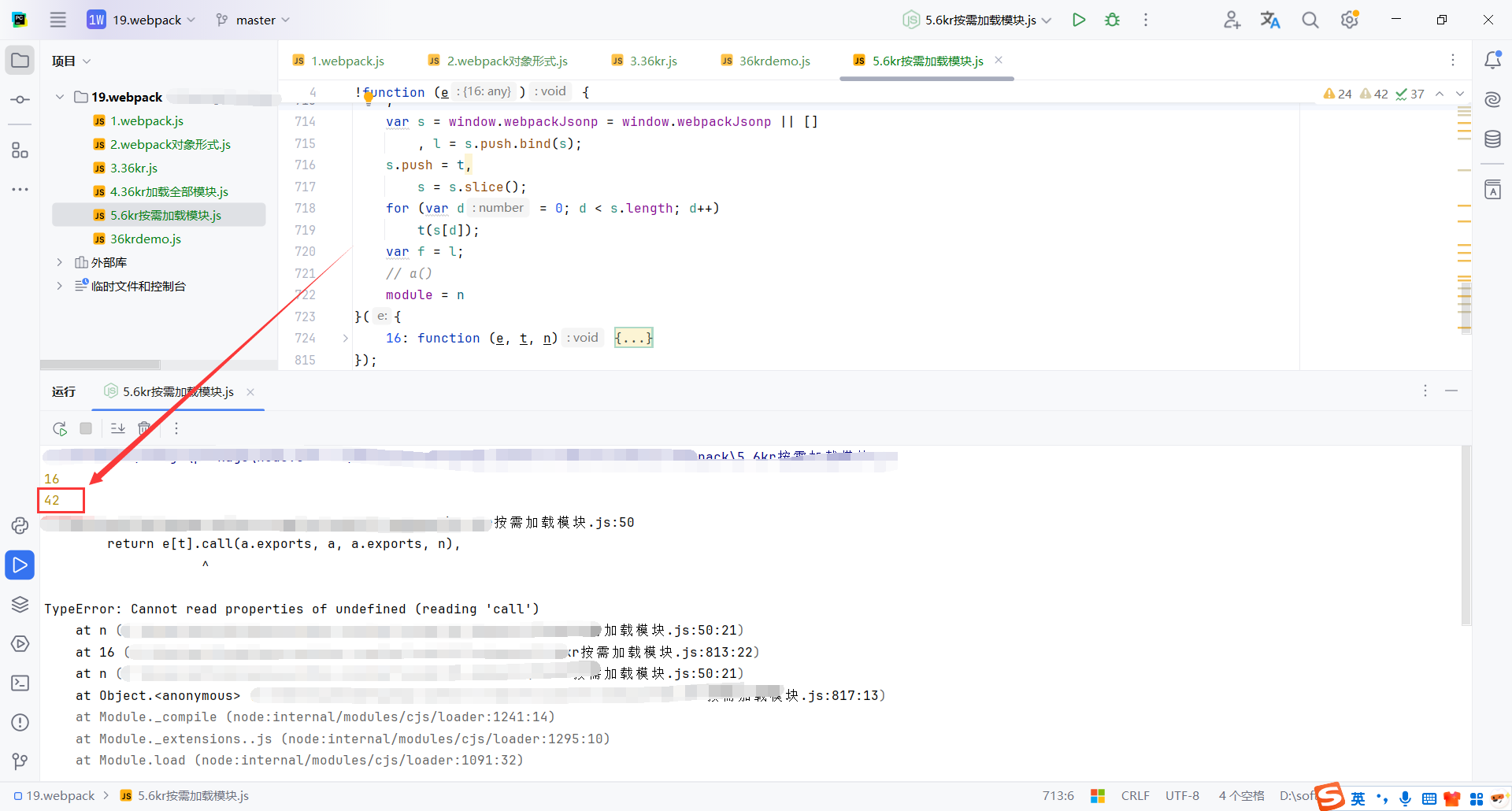Open the notifications bell

tap(1493, 59)
